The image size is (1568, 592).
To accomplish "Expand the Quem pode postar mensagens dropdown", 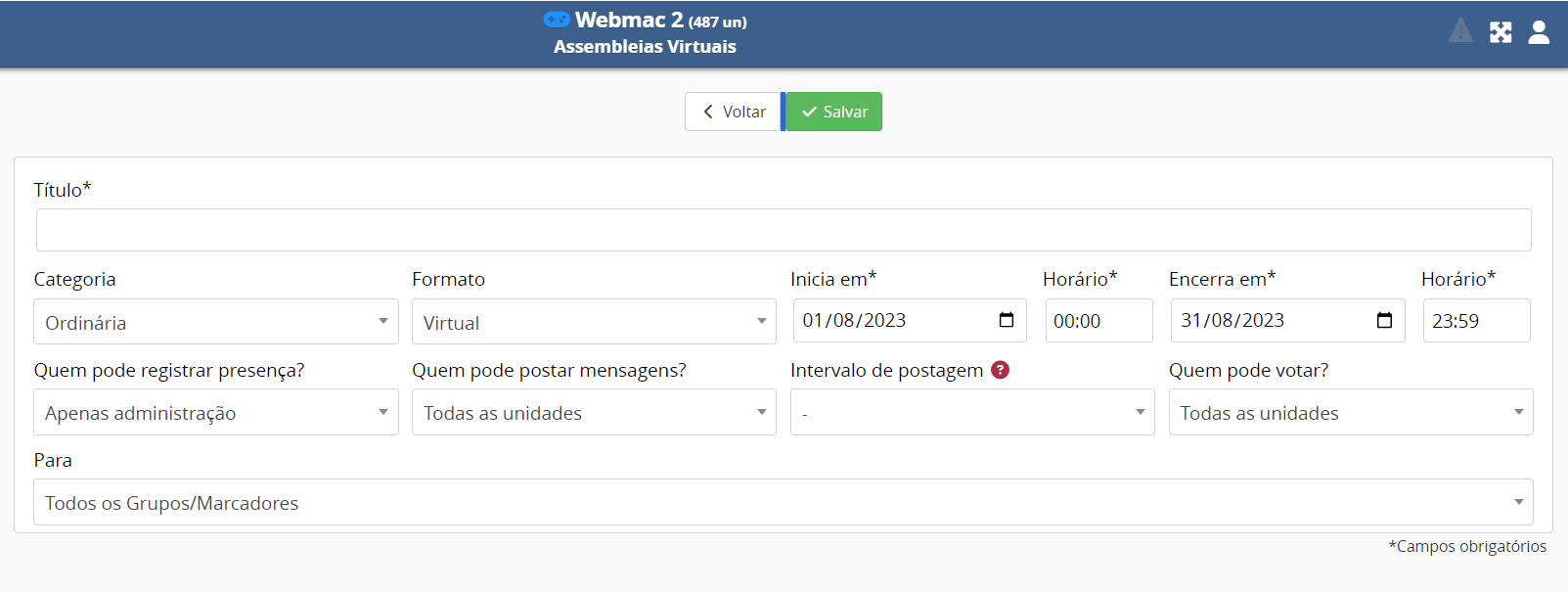I will (594, 412).
